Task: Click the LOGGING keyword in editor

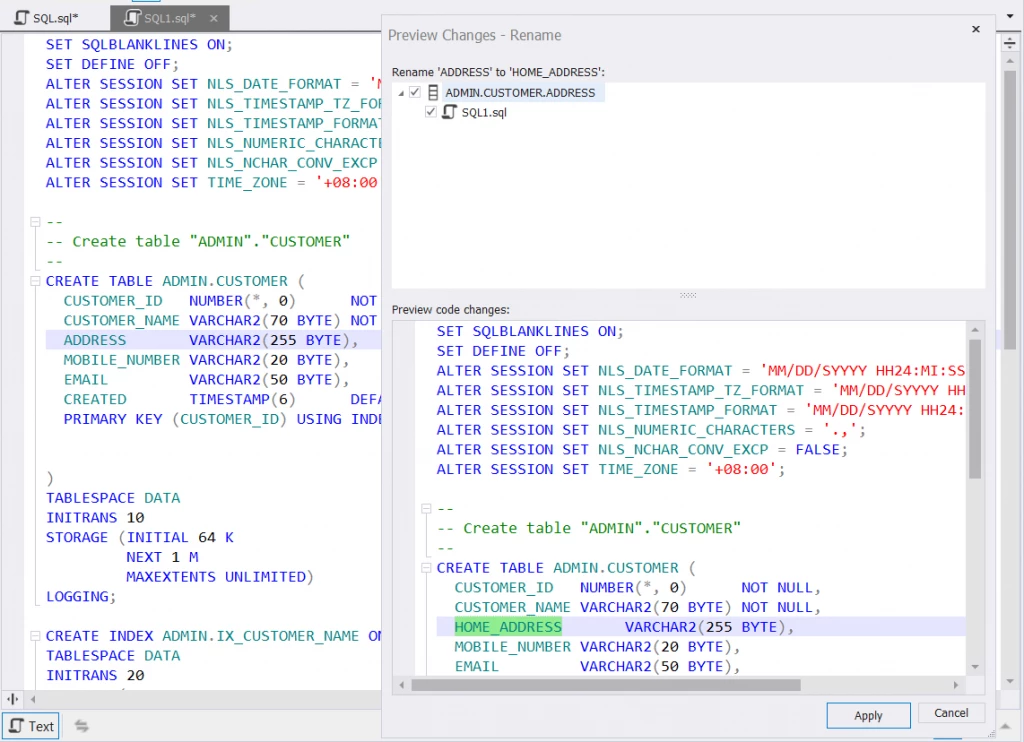Action: point(77,596)
